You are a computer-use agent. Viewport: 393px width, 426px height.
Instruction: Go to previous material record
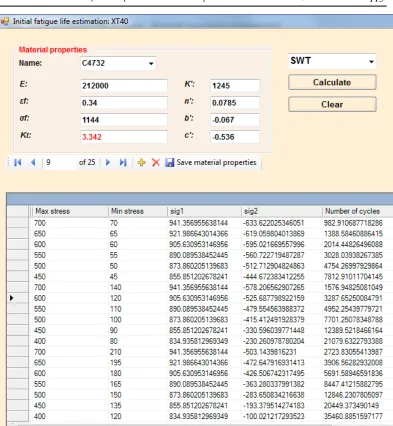point(33,162)
